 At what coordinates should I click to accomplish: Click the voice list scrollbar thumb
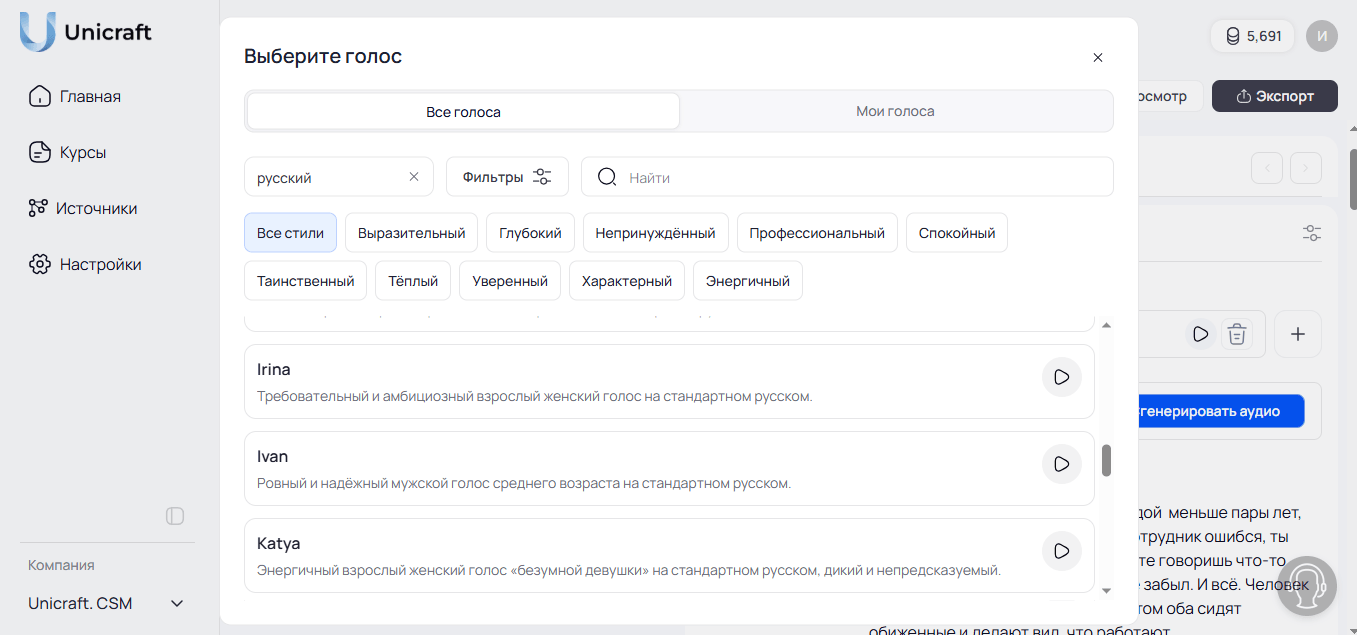tap(1106, 460)
